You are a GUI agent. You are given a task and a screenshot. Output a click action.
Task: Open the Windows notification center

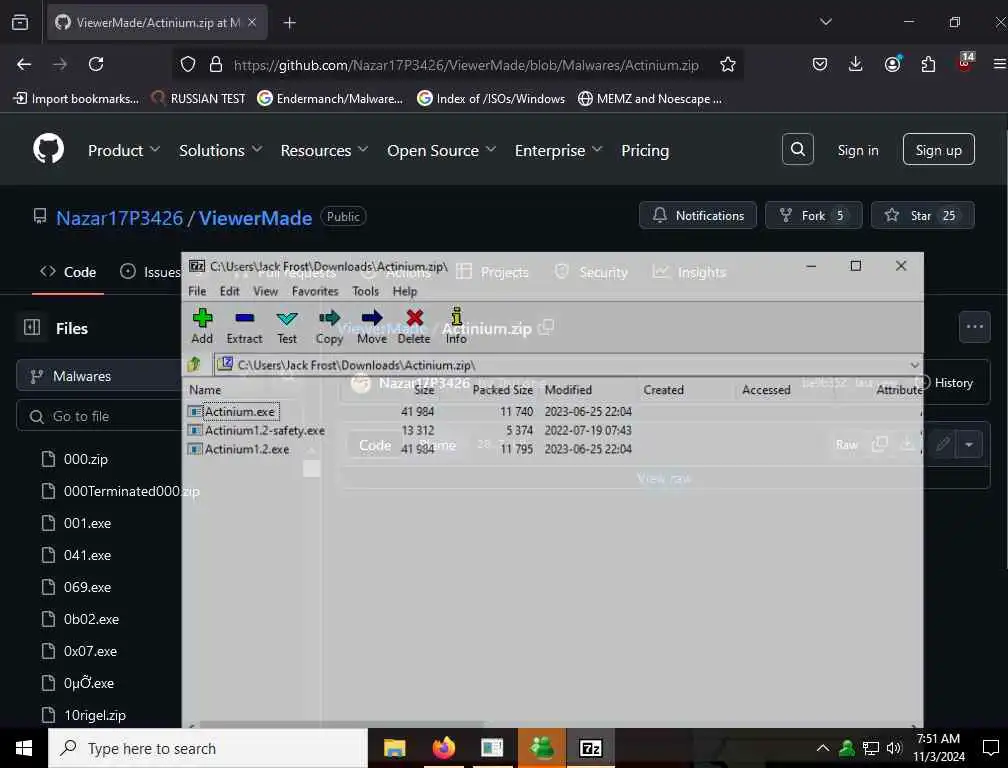point(991,748)
